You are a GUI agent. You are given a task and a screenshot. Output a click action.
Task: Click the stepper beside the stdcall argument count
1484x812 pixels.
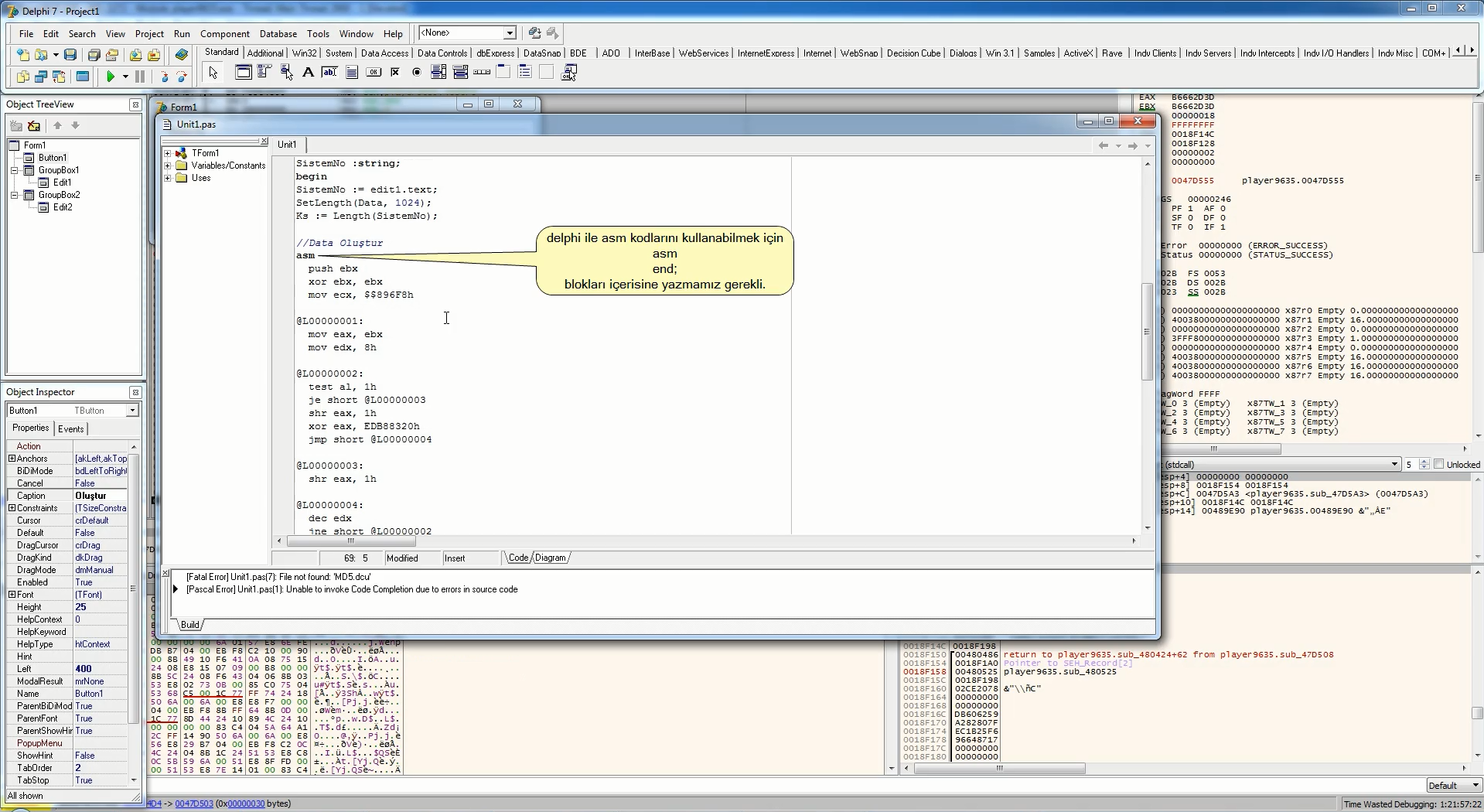[1424, 464]
